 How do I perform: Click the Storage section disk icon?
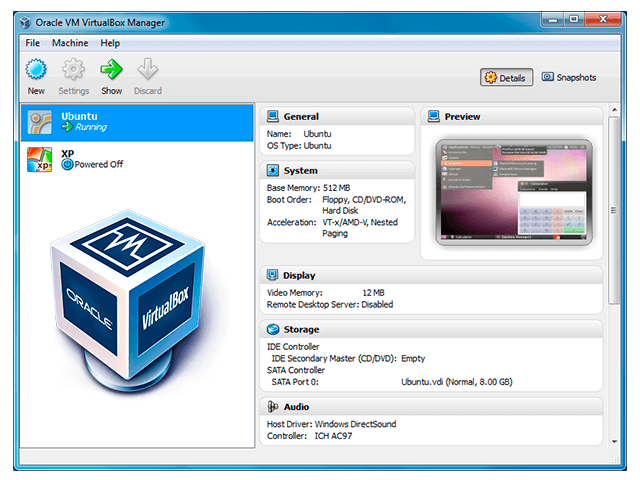coord(273,329)
